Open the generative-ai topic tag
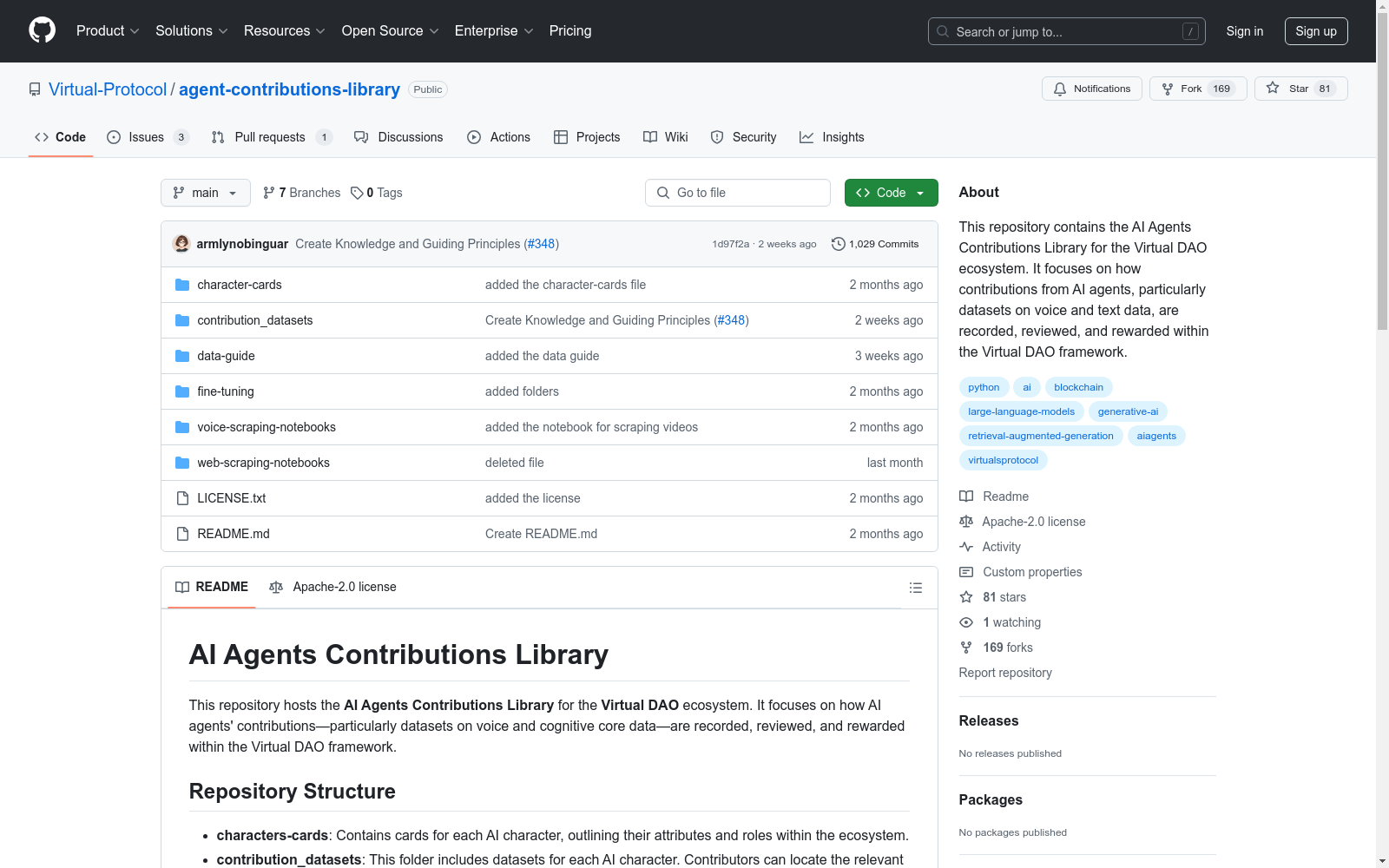The height and width of the screenshot is (868, 1389). tap(1128, 411)
